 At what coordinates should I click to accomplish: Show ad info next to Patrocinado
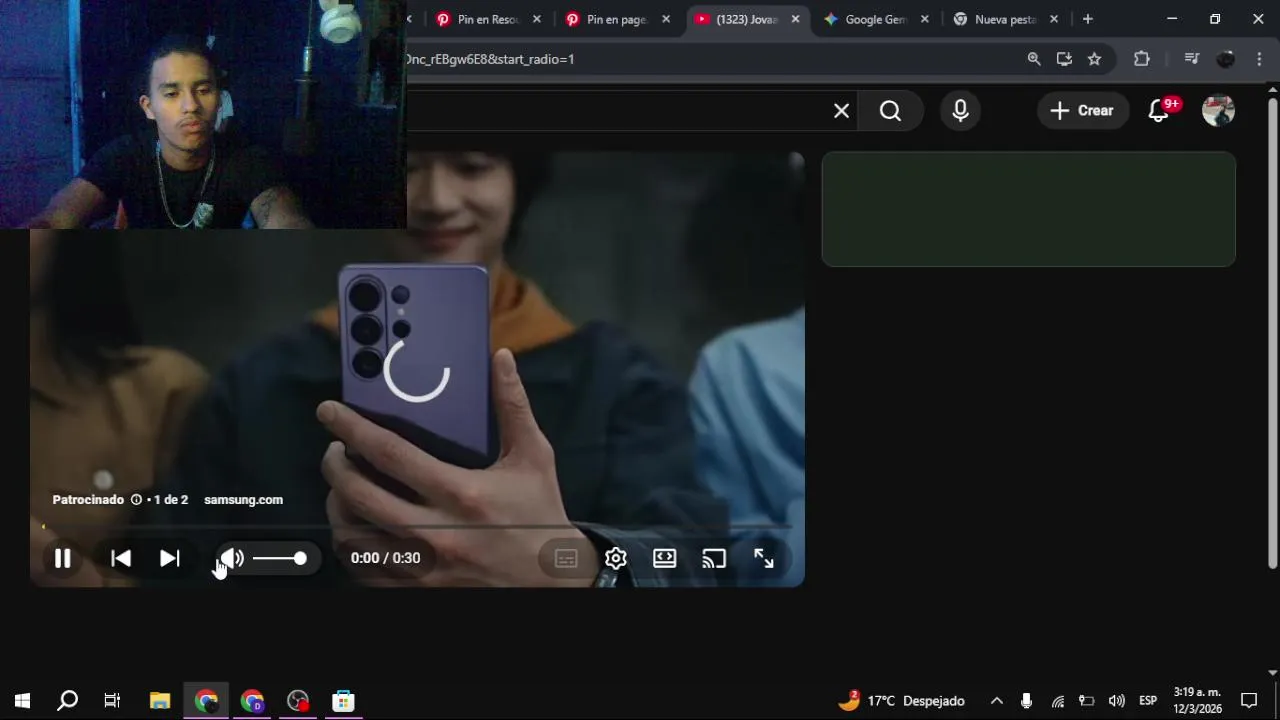click(136, 500)
